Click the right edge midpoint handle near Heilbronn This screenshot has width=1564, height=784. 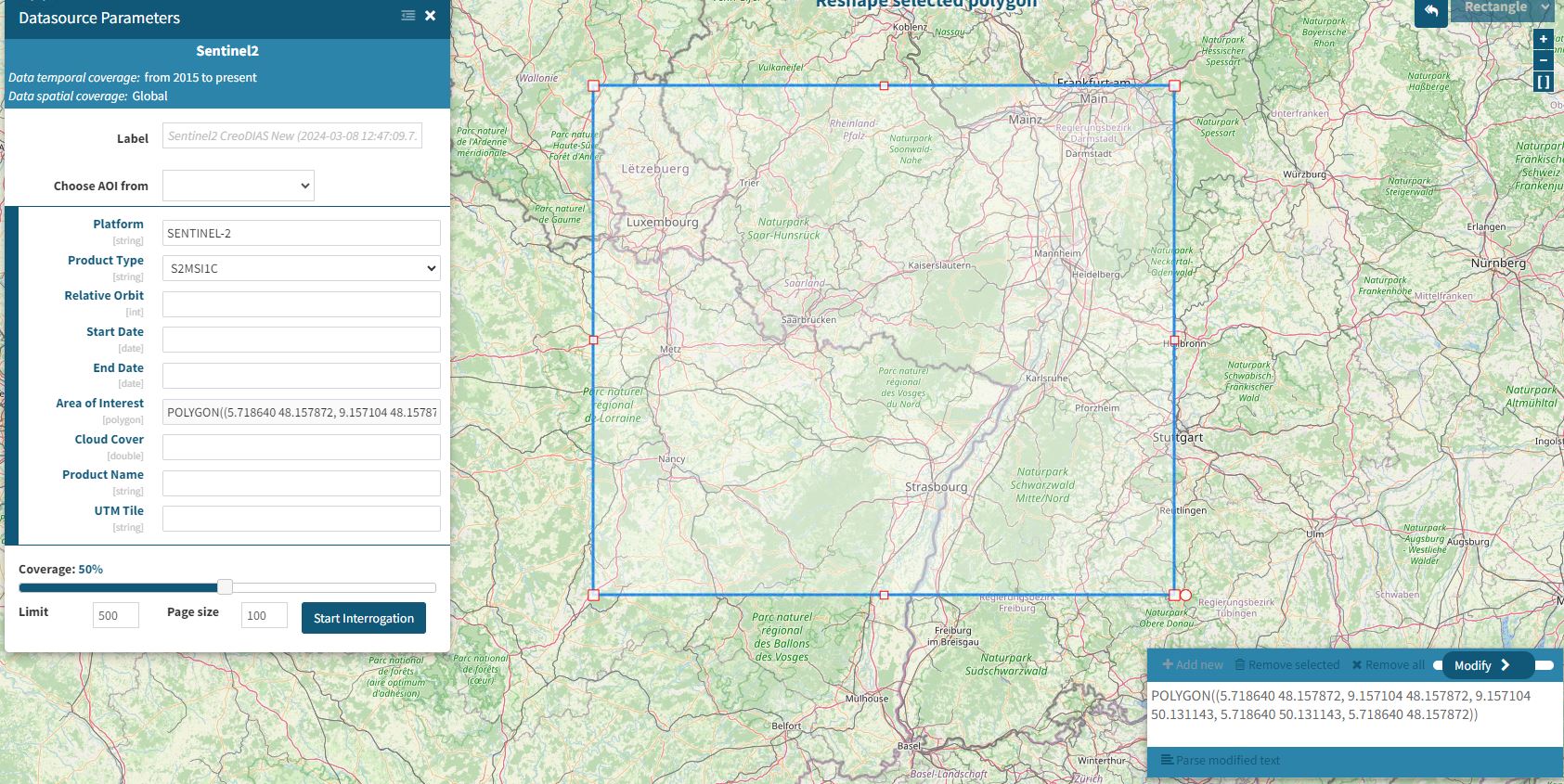click(x=1174, y=340)
